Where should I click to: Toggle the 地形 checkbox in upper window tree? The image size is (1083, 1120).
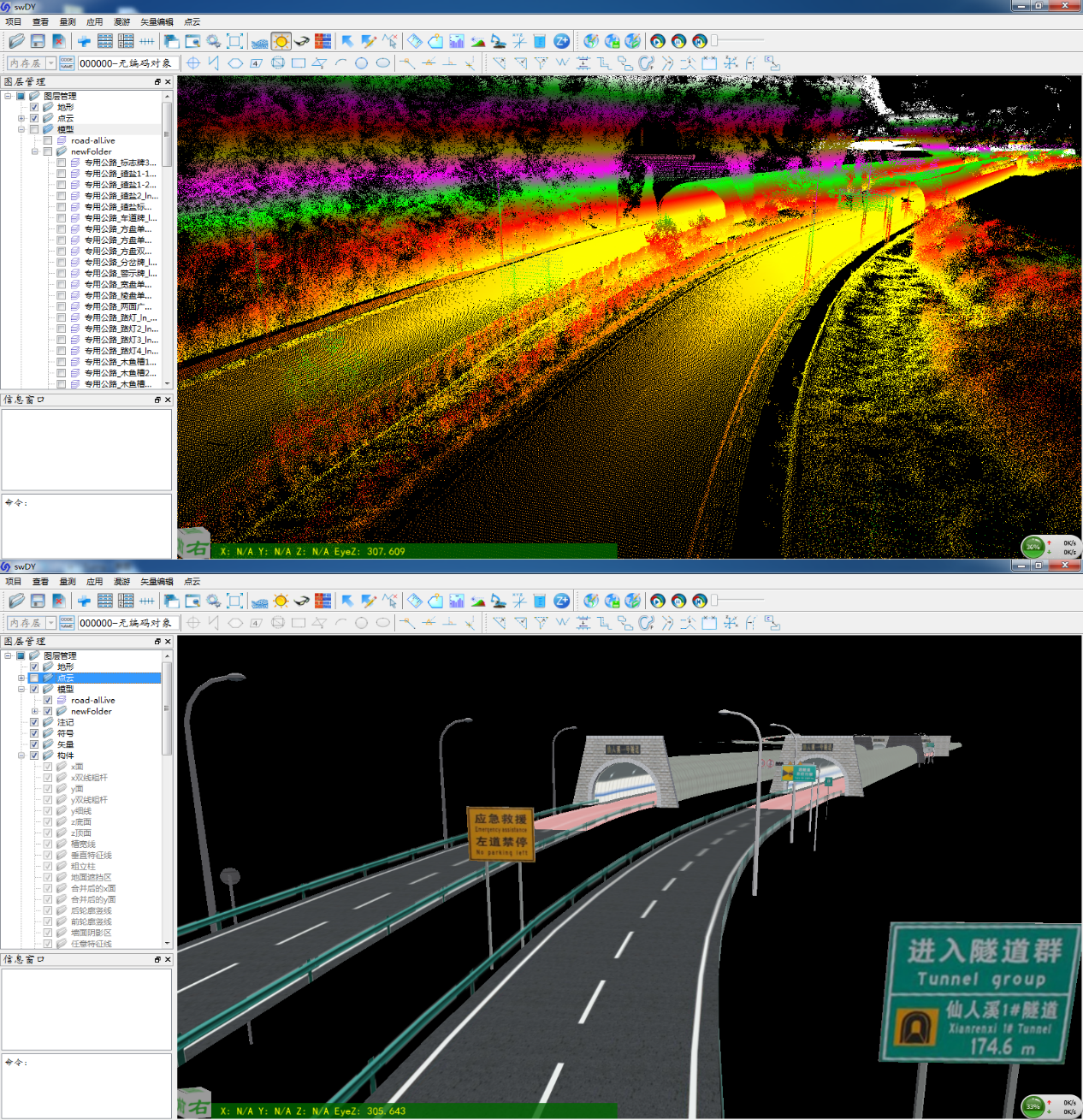(34, 107)
